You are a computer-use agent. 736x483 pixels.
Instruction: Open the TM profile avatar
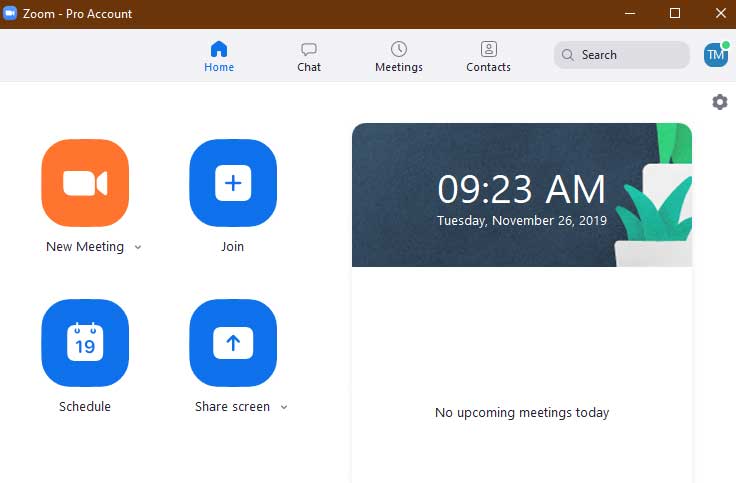click(x=715, y=55)
